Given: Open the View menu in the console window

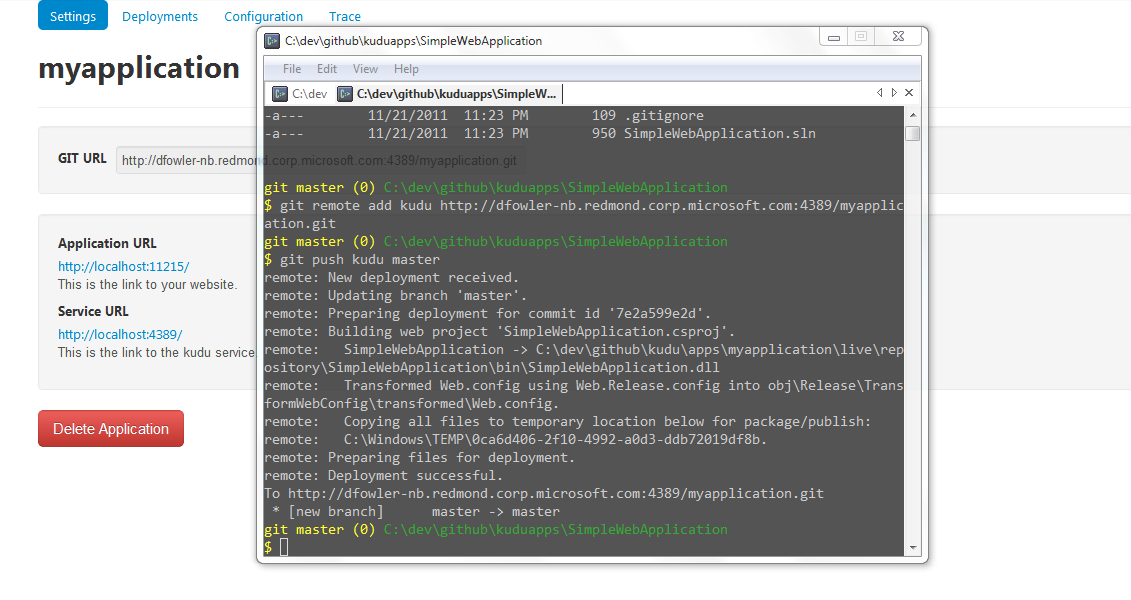Looking at the screenshot, I should click(x=365, y=69).
